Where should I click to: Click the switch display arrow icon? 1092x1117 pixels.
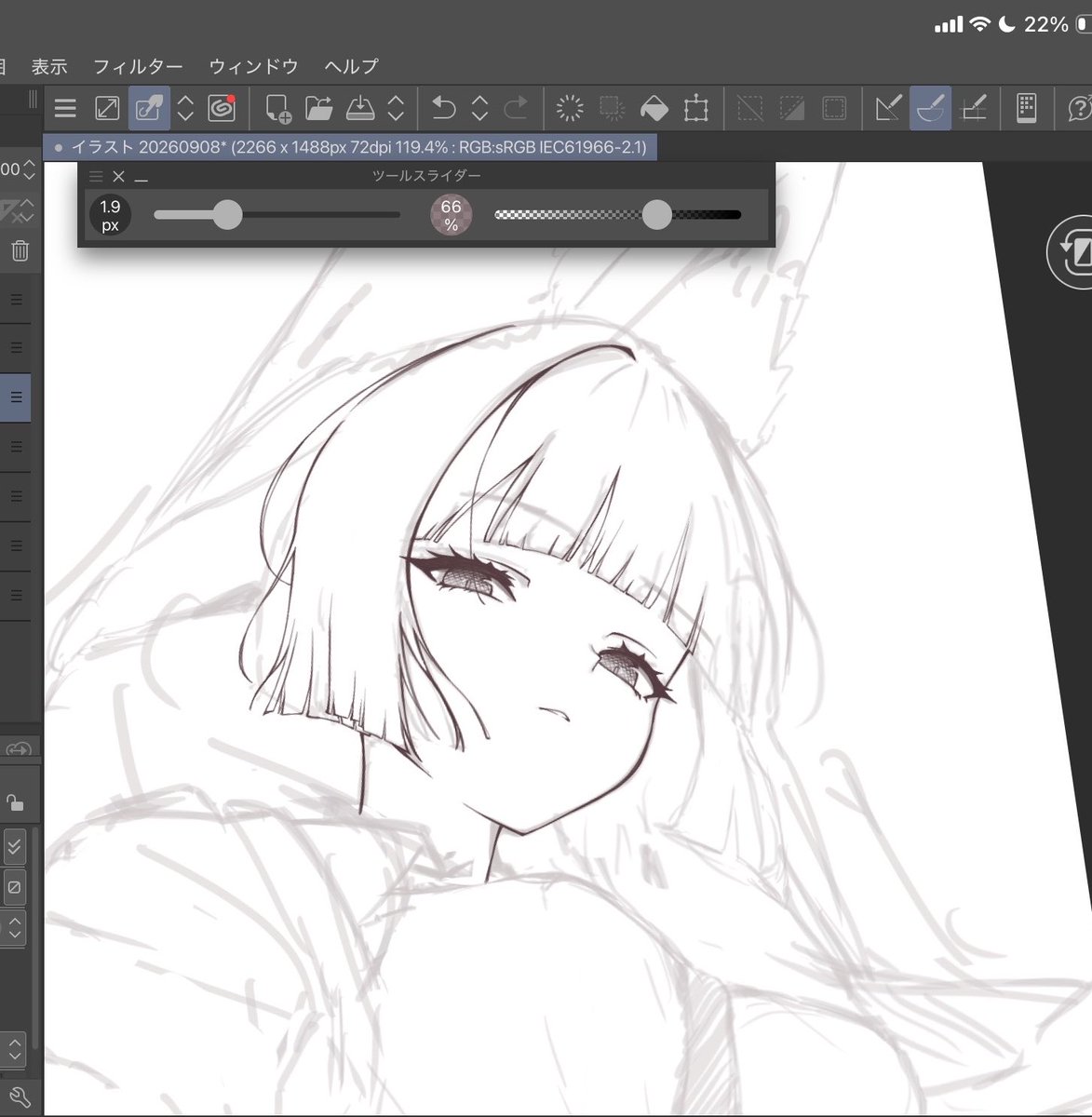point(107,109)
